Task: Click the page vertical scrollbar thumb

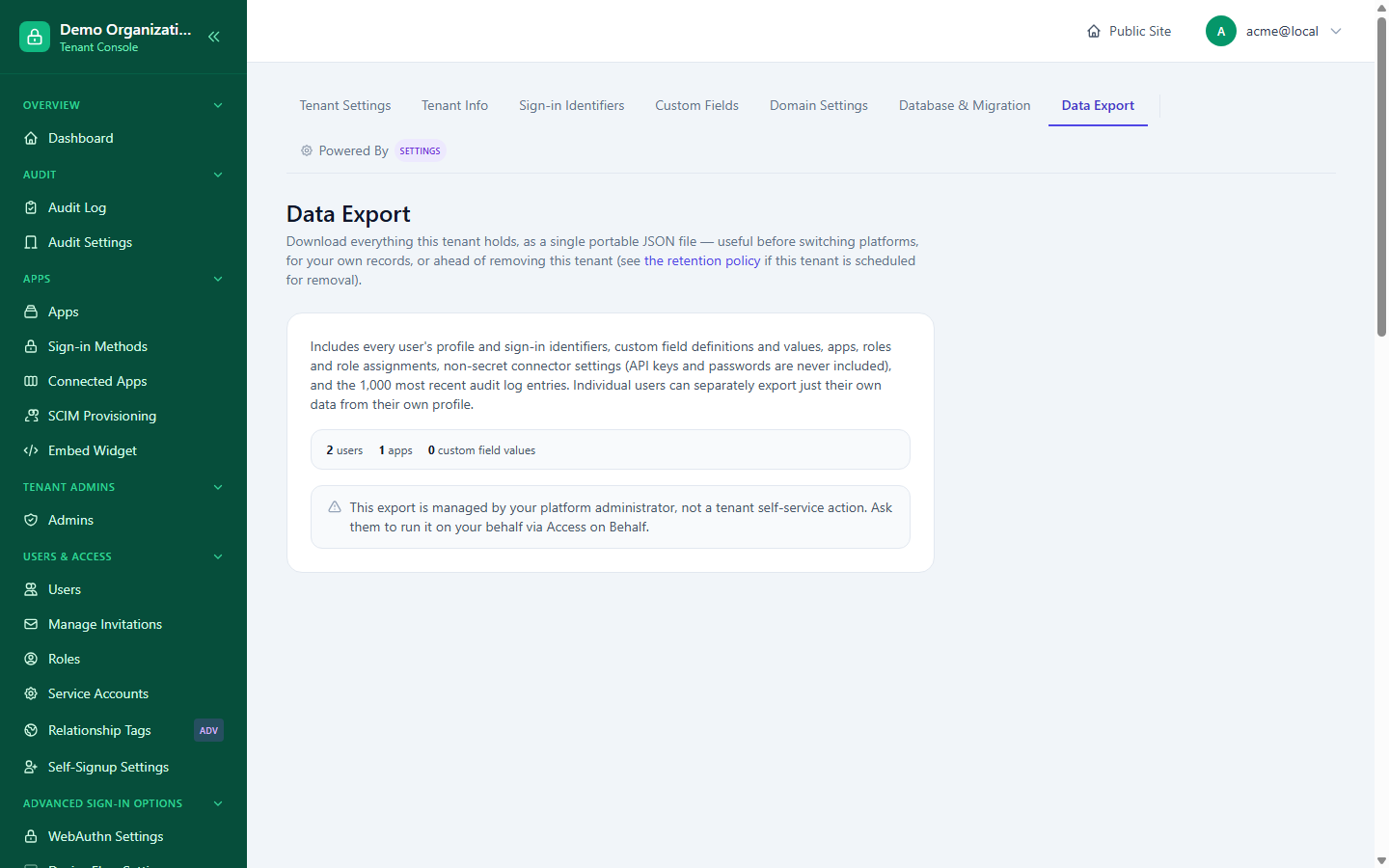Action: 1381,176
